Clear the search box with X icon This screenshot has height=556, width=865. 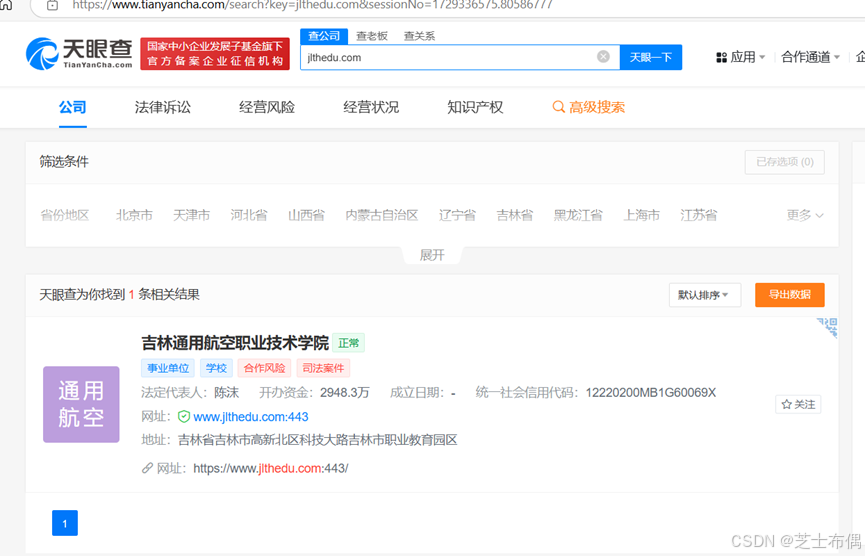coord(603,57)
